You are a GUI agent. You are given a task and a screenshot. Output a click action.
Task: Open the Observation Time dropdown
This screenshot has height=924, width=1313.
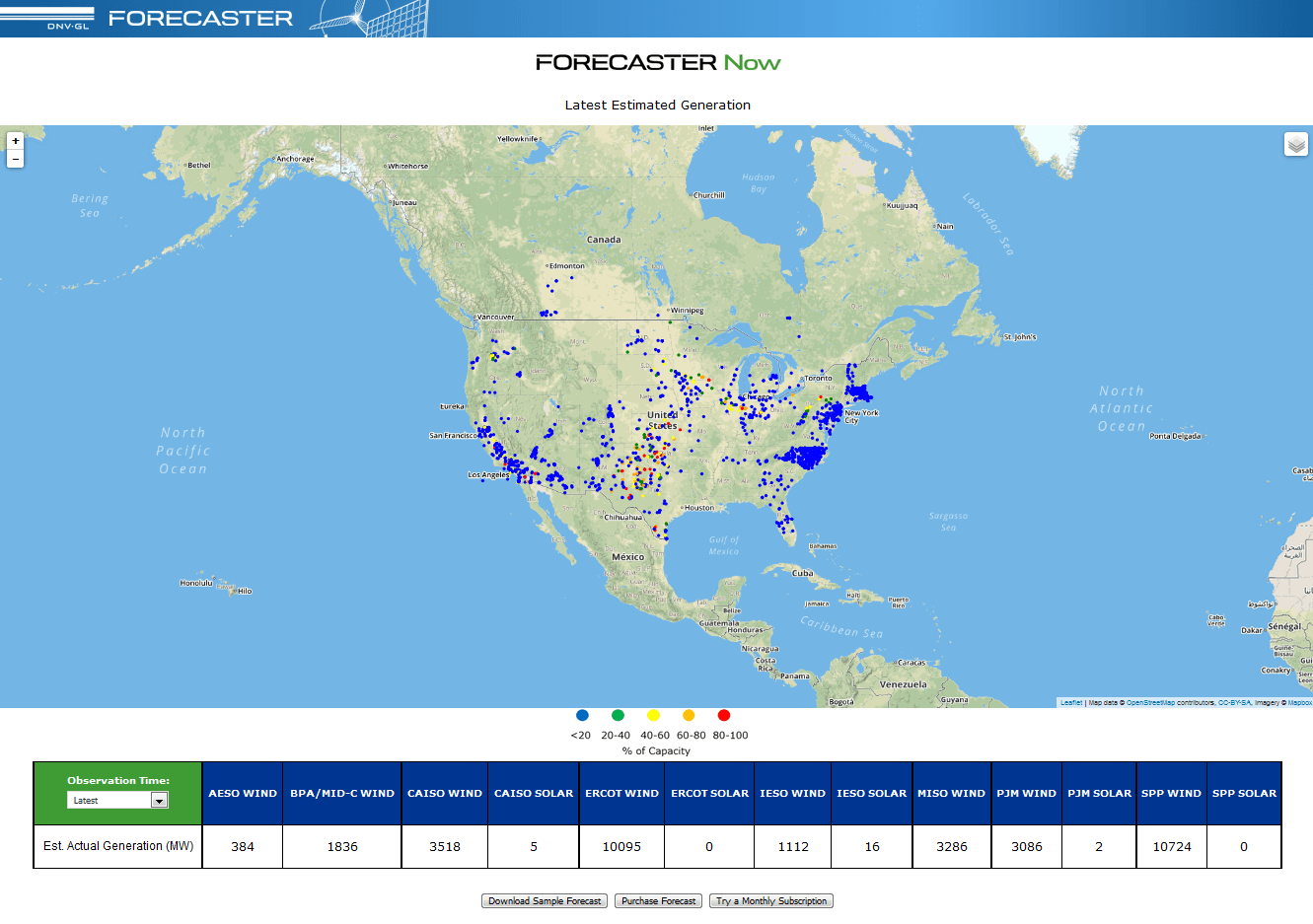point(159,801)
